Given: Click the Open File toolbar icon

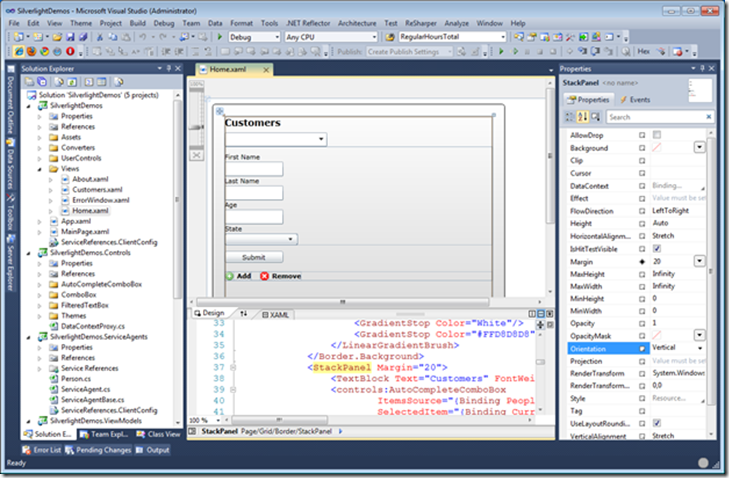Looking at the screenshot, I should (x=57, y=37).
